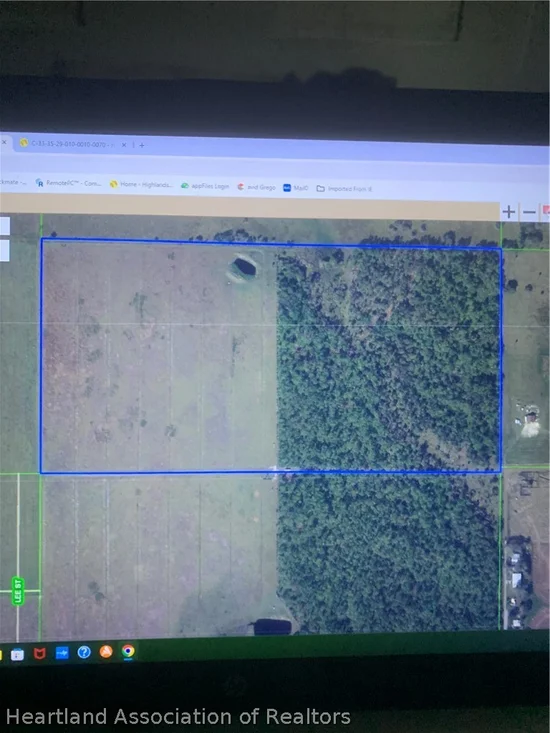Open McAfee from the taskbar
550x733 pixels.
point(39,654)
